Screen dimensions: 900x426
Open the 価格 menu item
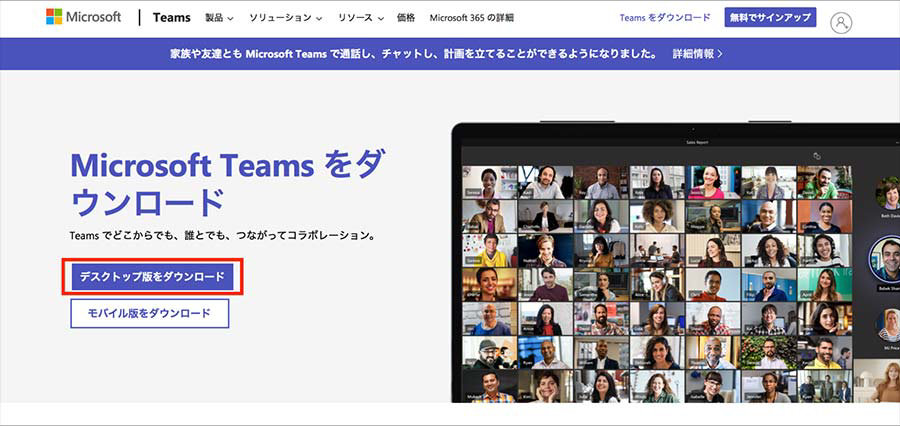[x=406, y=18]
